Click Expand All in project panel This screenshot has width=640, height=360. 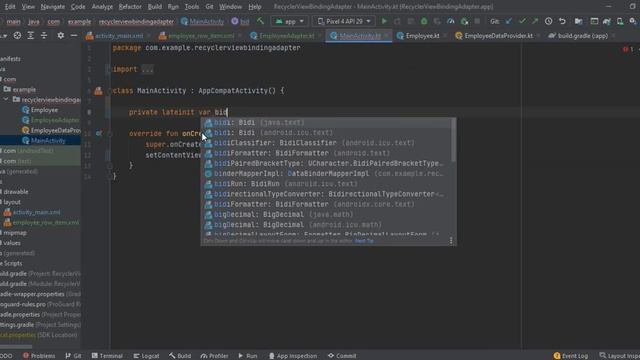tap(31, 36)
